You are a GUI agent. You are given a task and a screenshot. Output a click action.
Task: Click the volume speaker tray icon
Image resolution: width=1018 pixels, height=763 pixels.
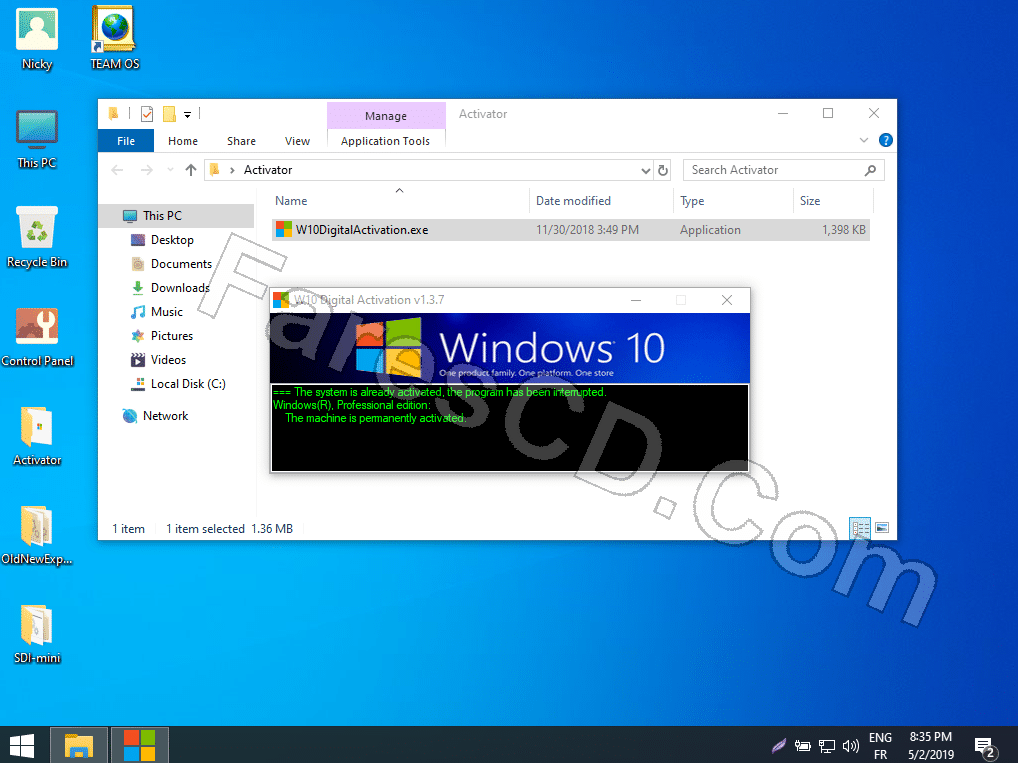click(850, 746)
